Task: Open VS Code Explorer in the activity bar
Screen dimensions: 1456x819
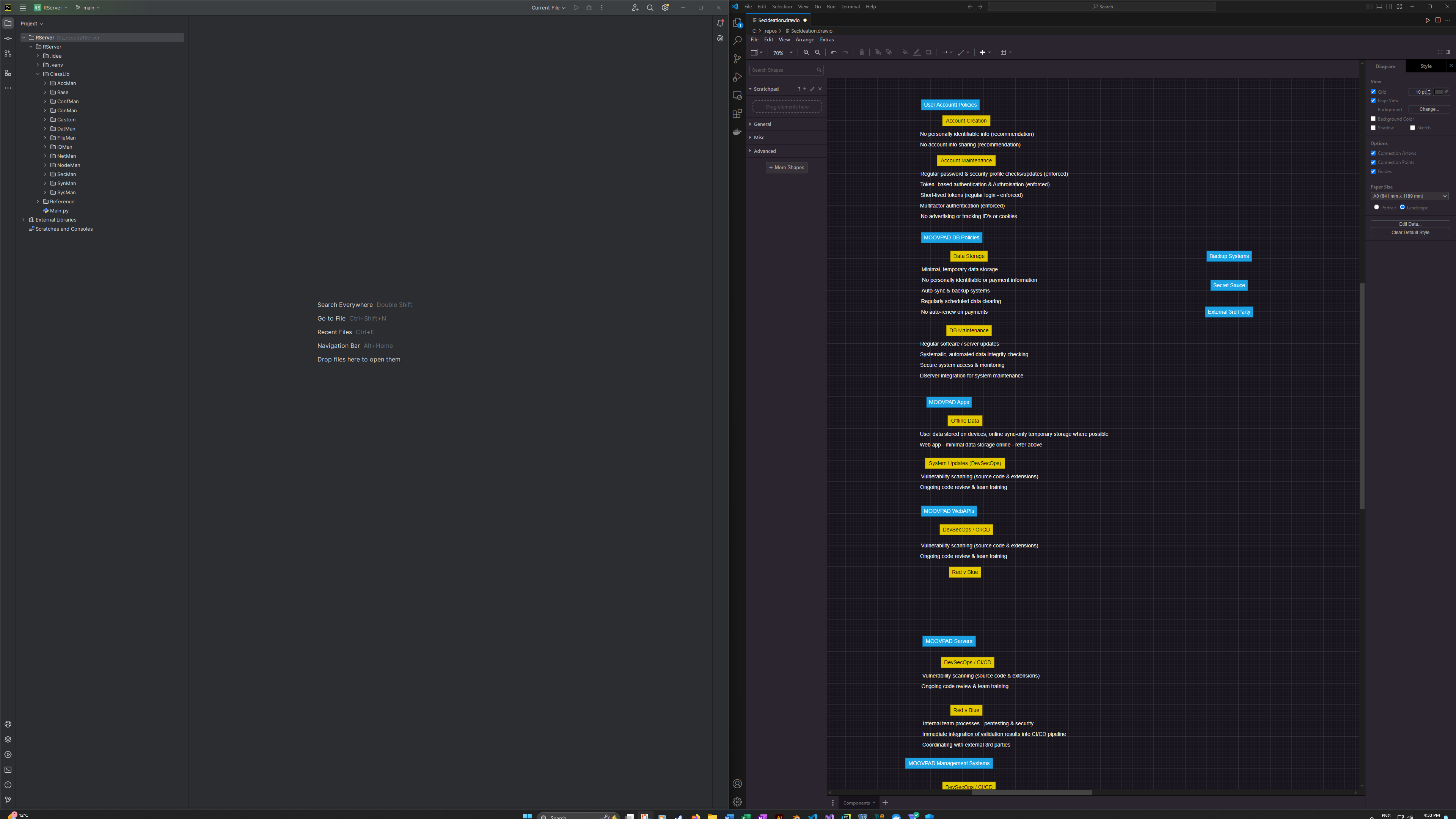Action: click(737, 23)
